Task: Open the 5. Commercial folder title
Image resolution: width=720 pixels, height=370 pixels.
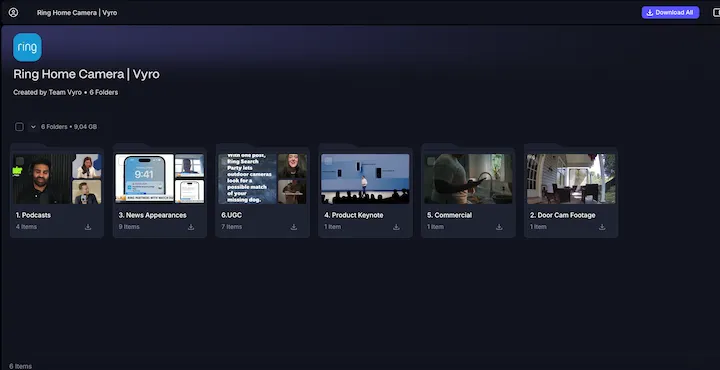Action: (450, 215)
